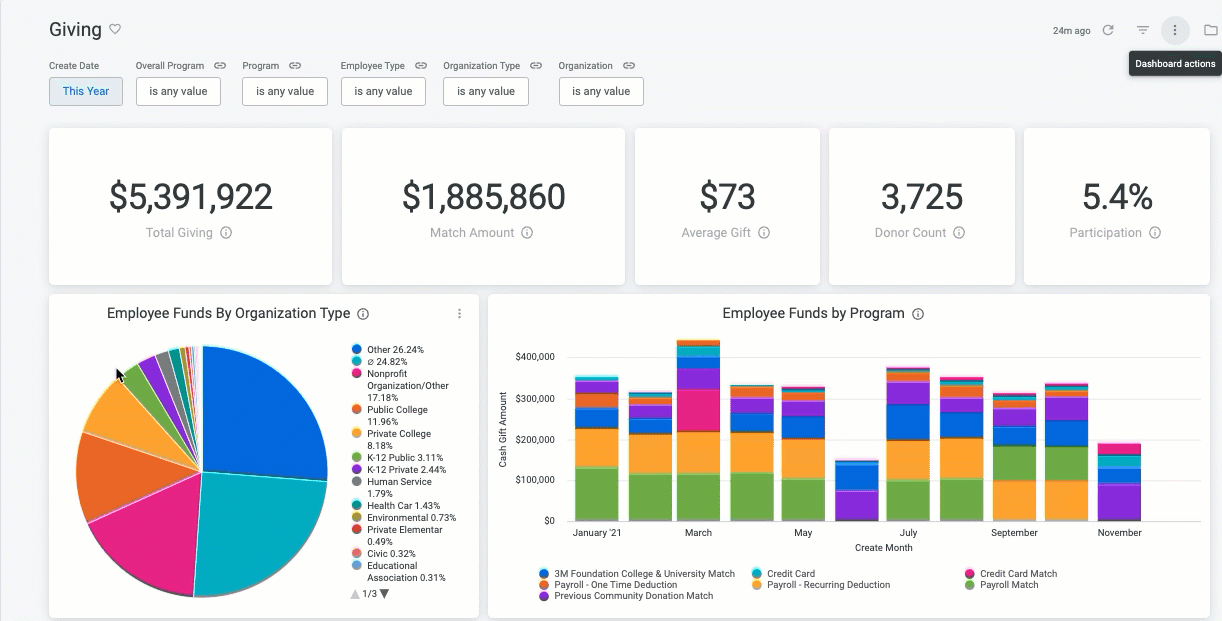Click link icon beside Overall Program filter

pyautogui.click(x=220, y=66)
